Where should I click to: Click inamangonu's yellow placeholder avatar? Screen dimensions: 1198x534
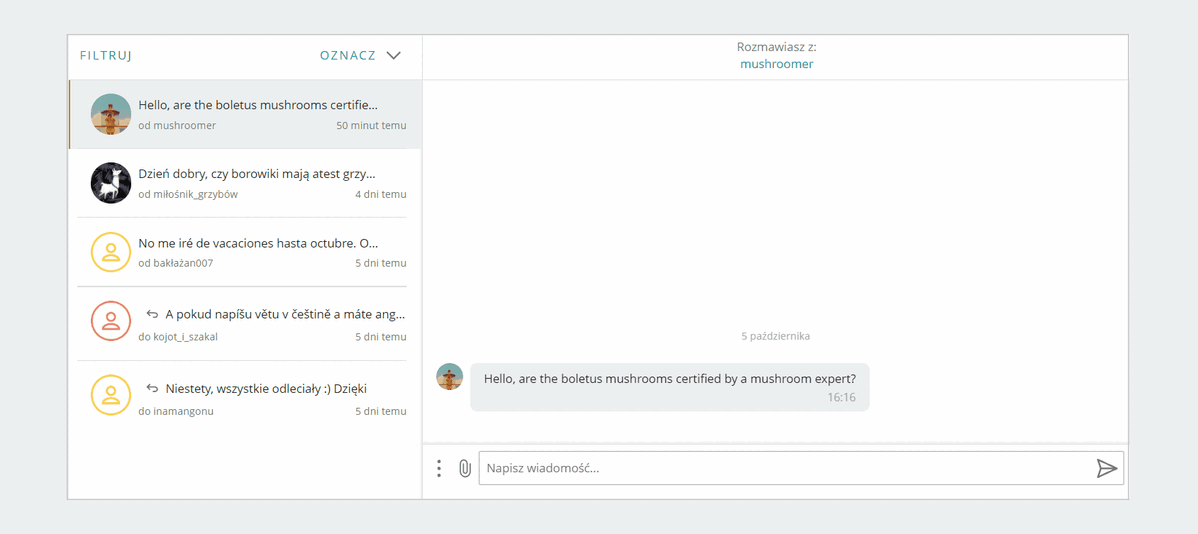pos(111,395)
